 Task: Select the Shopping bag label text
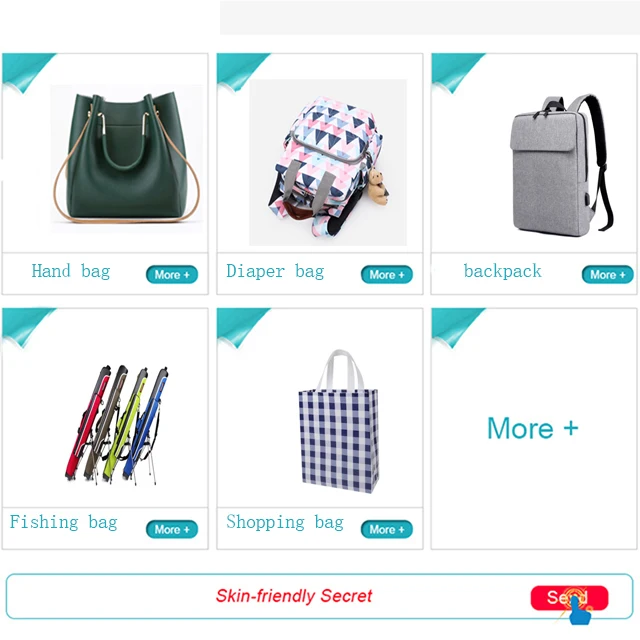click(x=285, y=522)
